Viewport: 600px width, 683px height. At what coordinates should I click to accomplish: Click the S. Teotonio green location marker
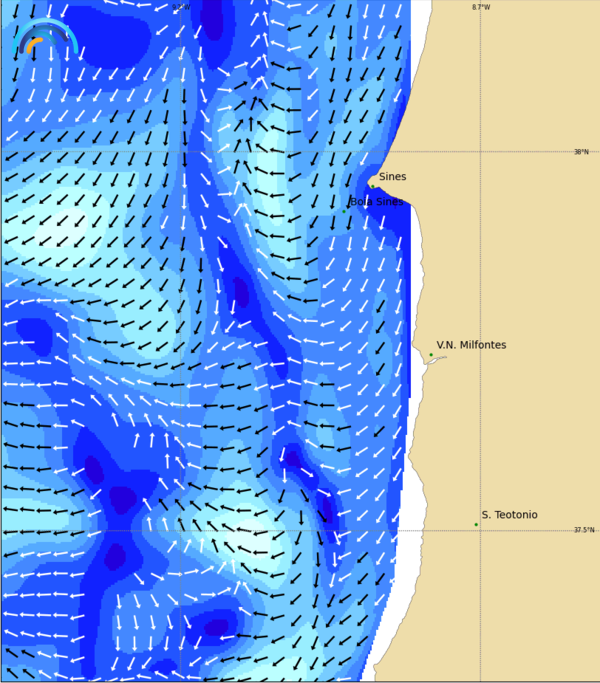tap(476, 524)
